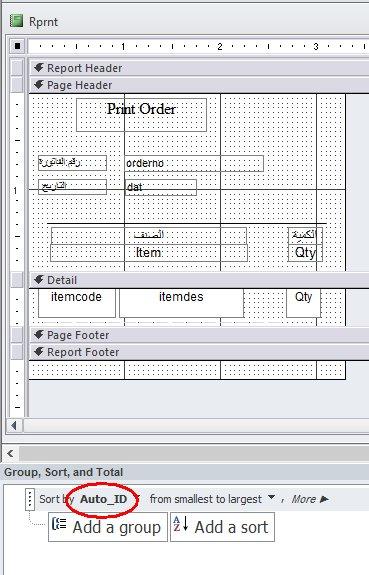Click the Rprnt report tab icon
The image size is (369, 575).
click(x=16, y=21)
